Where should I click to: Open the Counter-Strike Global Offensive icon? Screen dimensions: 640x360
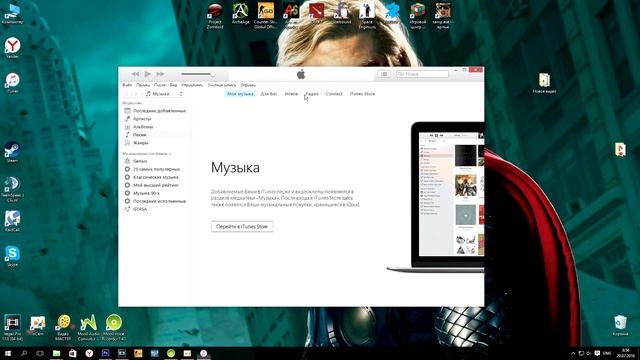[x=266, y=16]
